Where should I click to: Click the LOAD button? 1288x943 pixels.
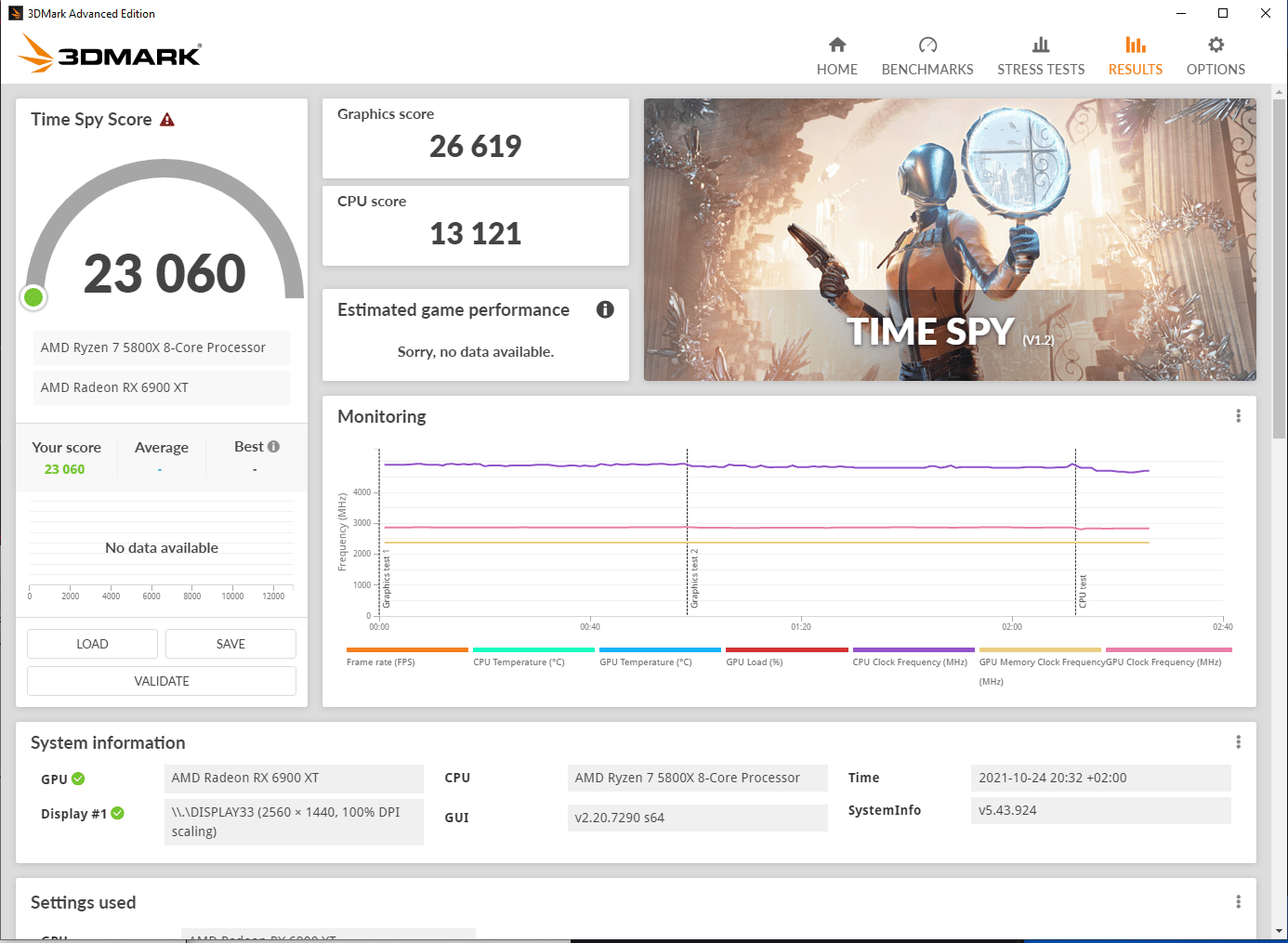(x=92, y=644)
